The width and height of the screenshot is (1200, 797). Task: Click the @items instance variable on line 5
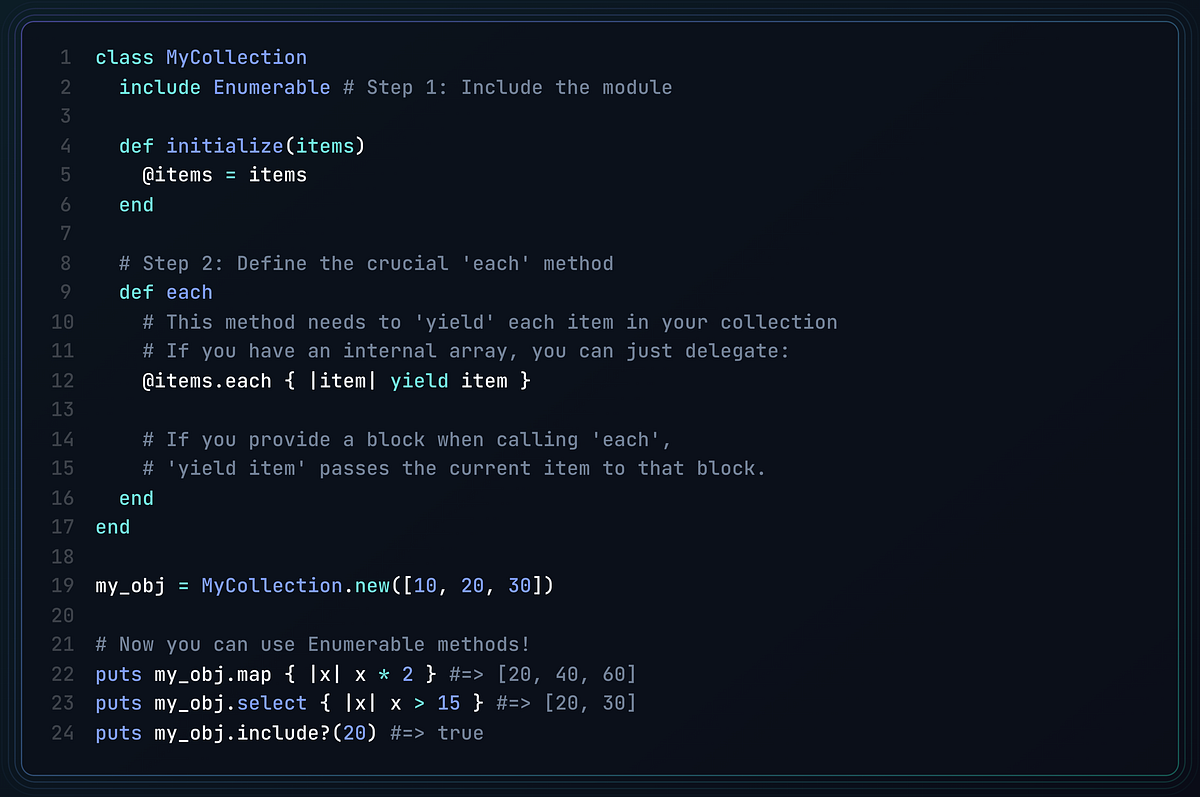(x=180, y=175)
